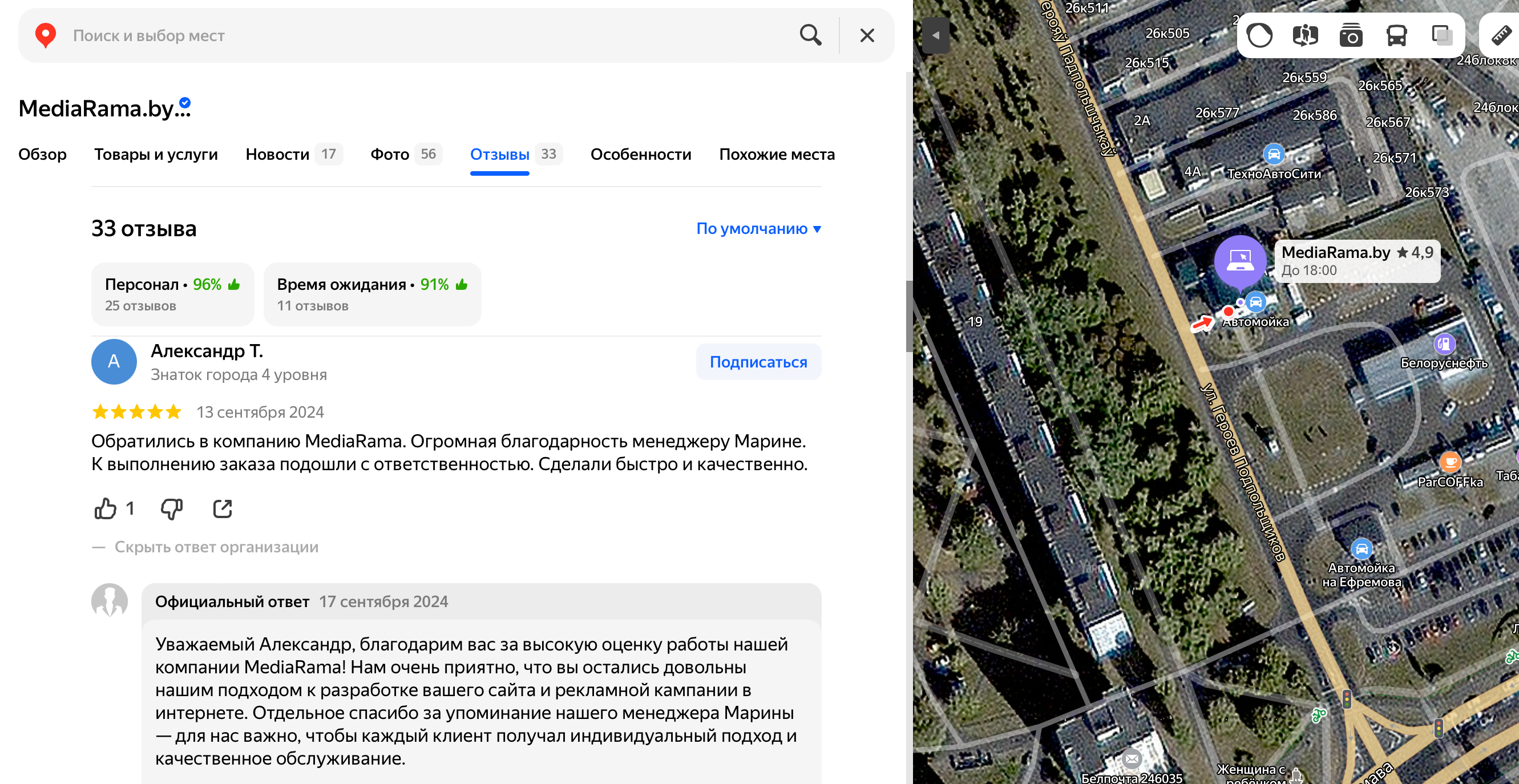Viewport: 1519px width, 784px height.
Task: Click the "33 отзыва" heading
Action: 144,229
